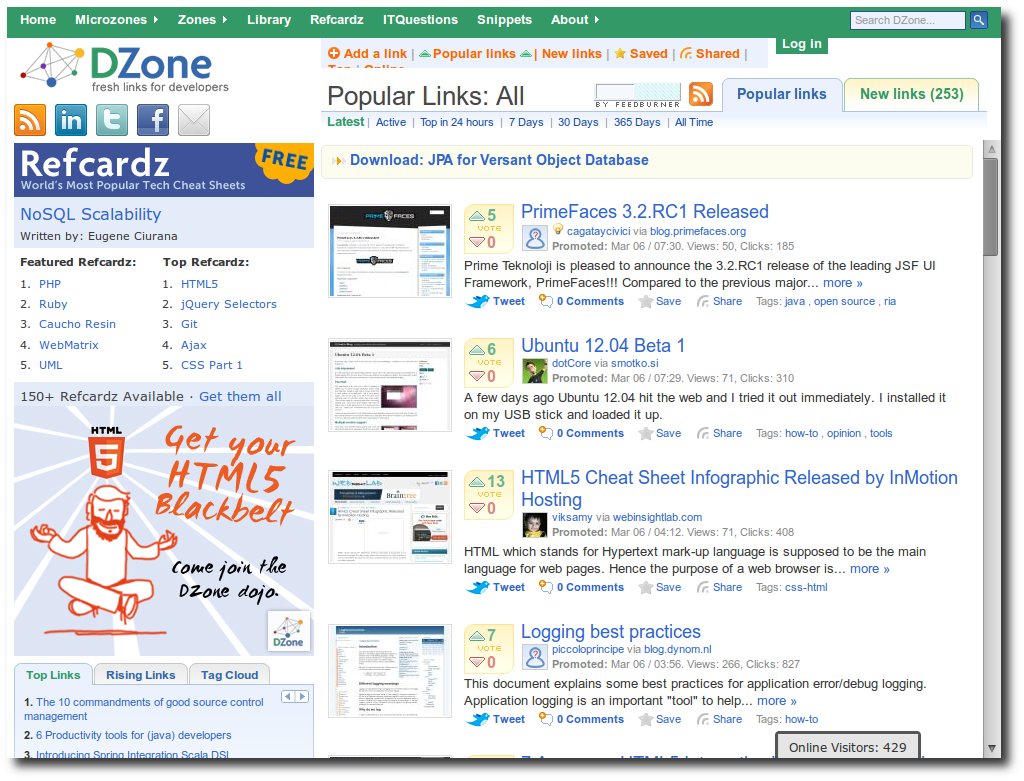
Task: Click the Search DZone input field
Action: (x=907, y=20)
